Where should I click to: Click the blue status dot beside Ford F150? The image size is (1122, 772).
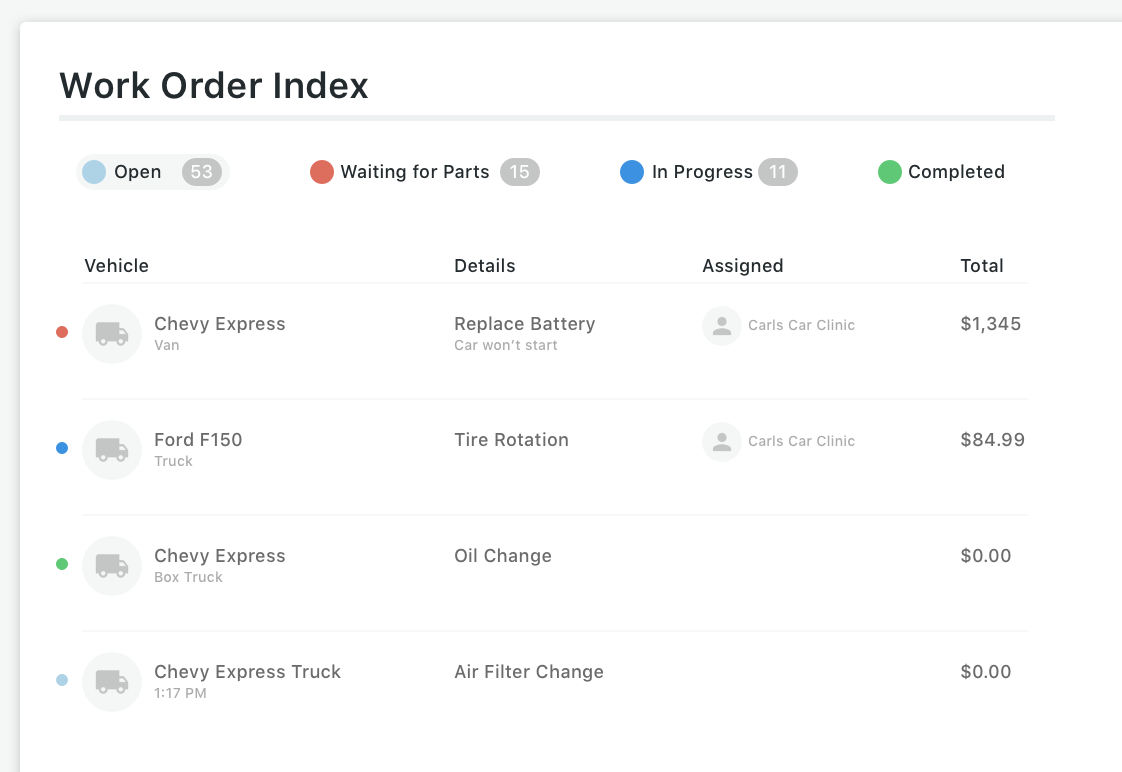click(x=62, y=448)
